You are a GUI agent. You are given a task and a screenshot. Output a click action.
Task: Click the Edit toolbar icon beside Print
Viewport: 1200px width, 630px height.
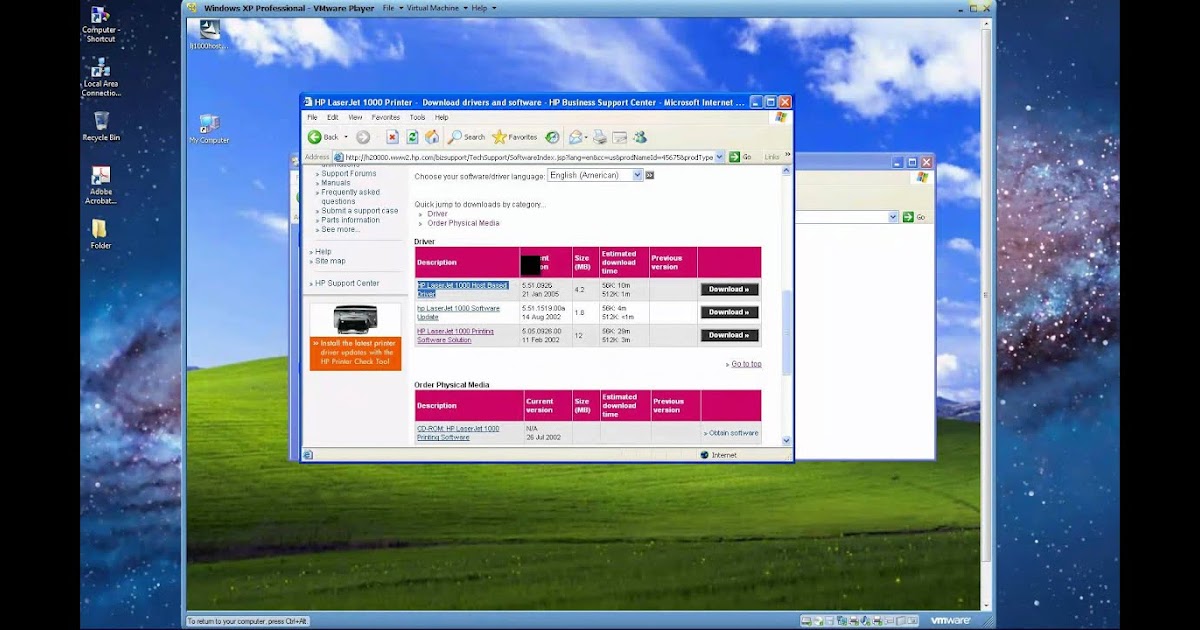tap(620, 137)
